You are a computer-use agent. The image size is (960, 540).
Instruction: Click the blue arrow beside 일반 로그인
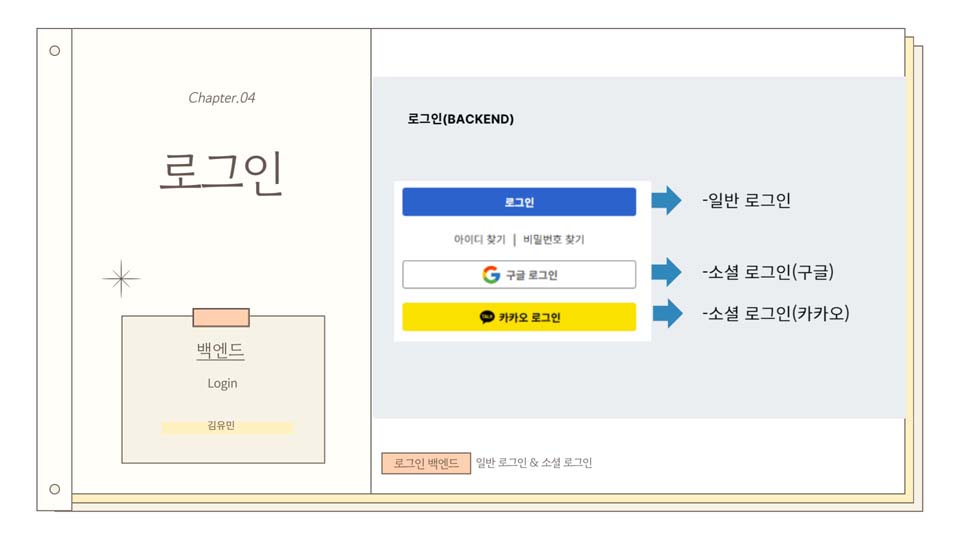pyautogui.click(x=666, y=200)
